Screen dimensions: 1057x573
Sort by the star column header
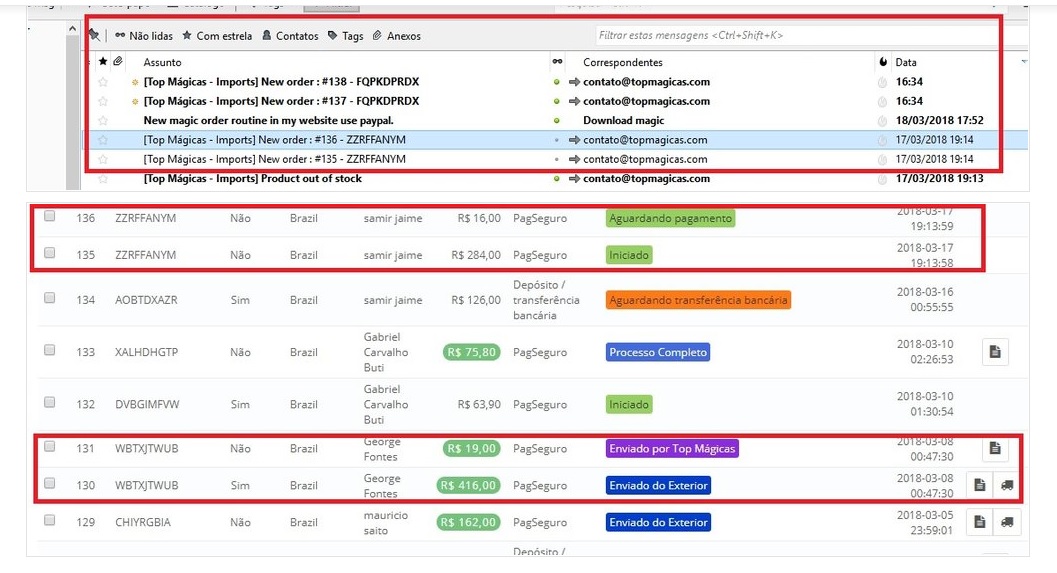103,61
